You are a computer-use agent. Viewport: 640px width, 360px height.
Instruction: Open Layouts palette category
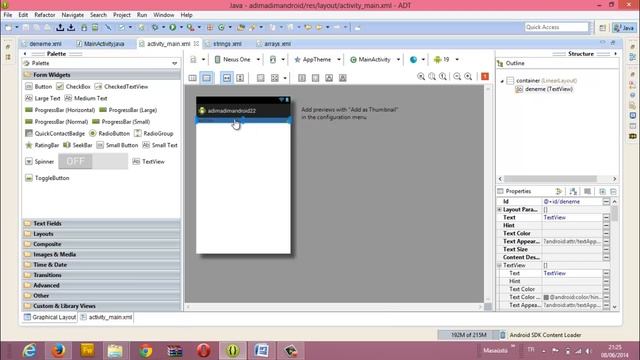101,234
